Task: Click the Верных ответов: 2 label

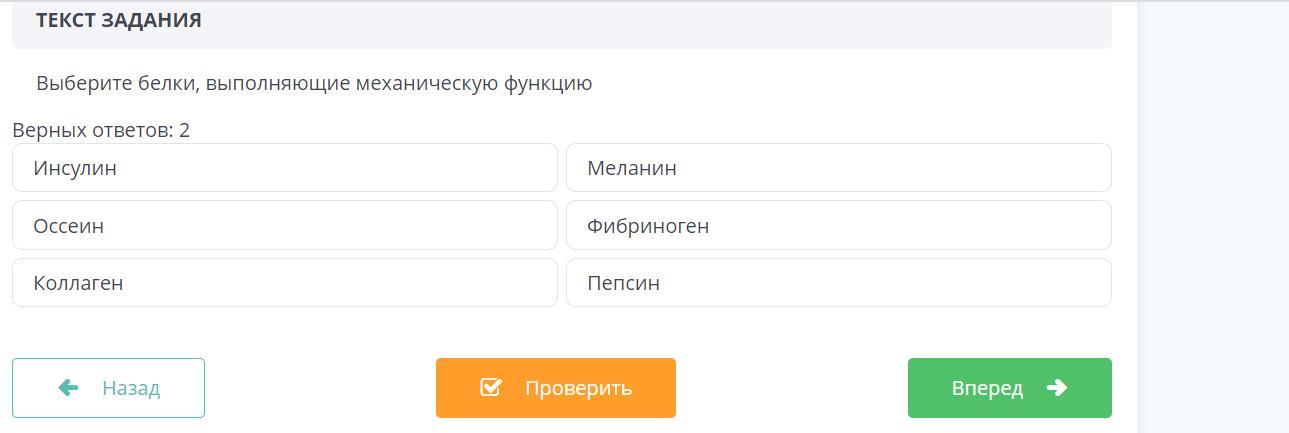Action: pyautogui.click(x=100, y=130)
